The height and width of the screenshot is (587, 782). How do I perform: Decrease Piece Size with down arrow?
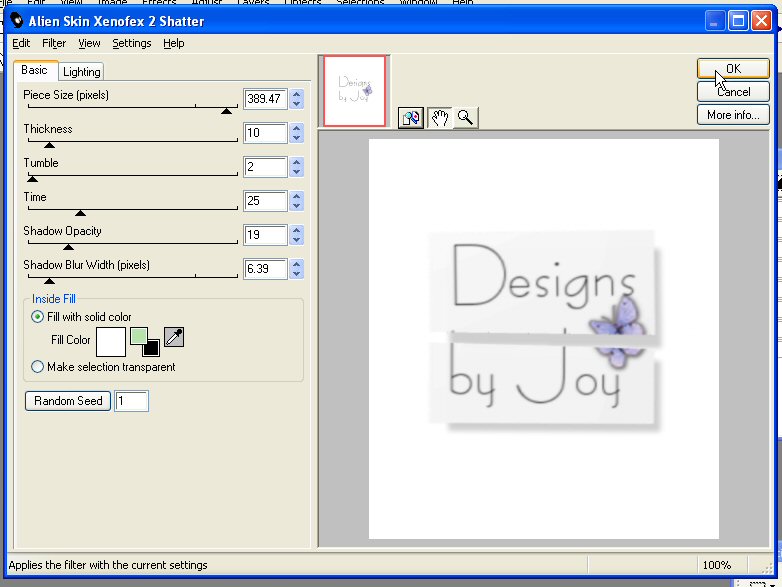tap(297, 104)
